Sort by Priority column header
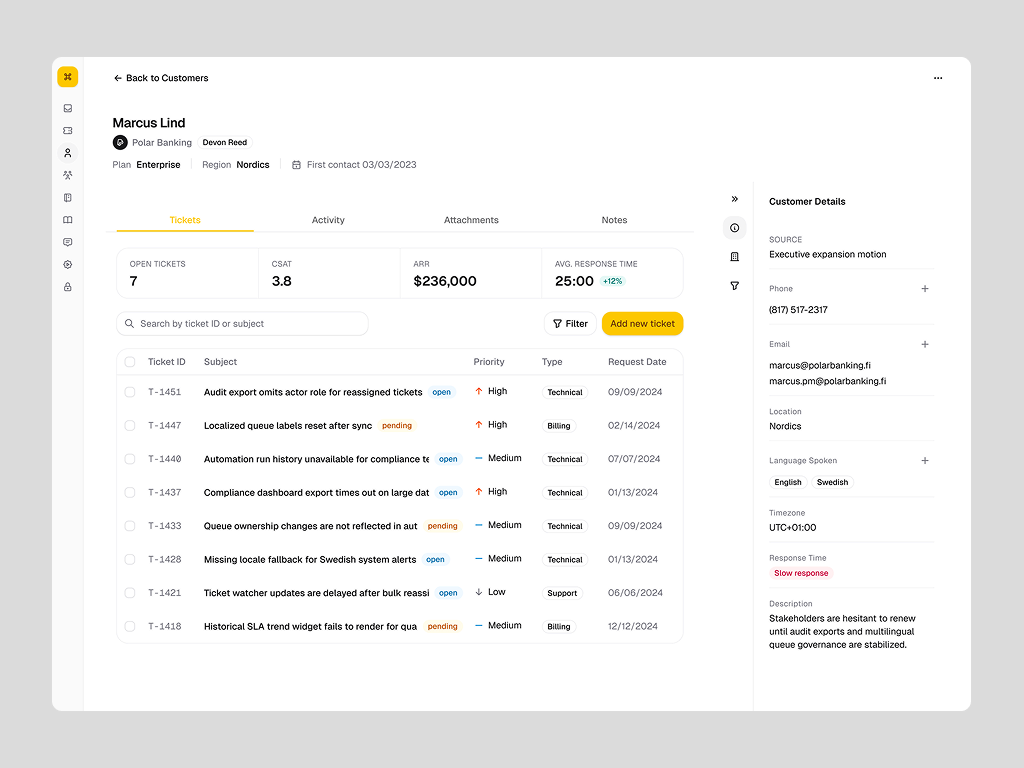This screenshot has width=1024, height=768. pos(488,362)
